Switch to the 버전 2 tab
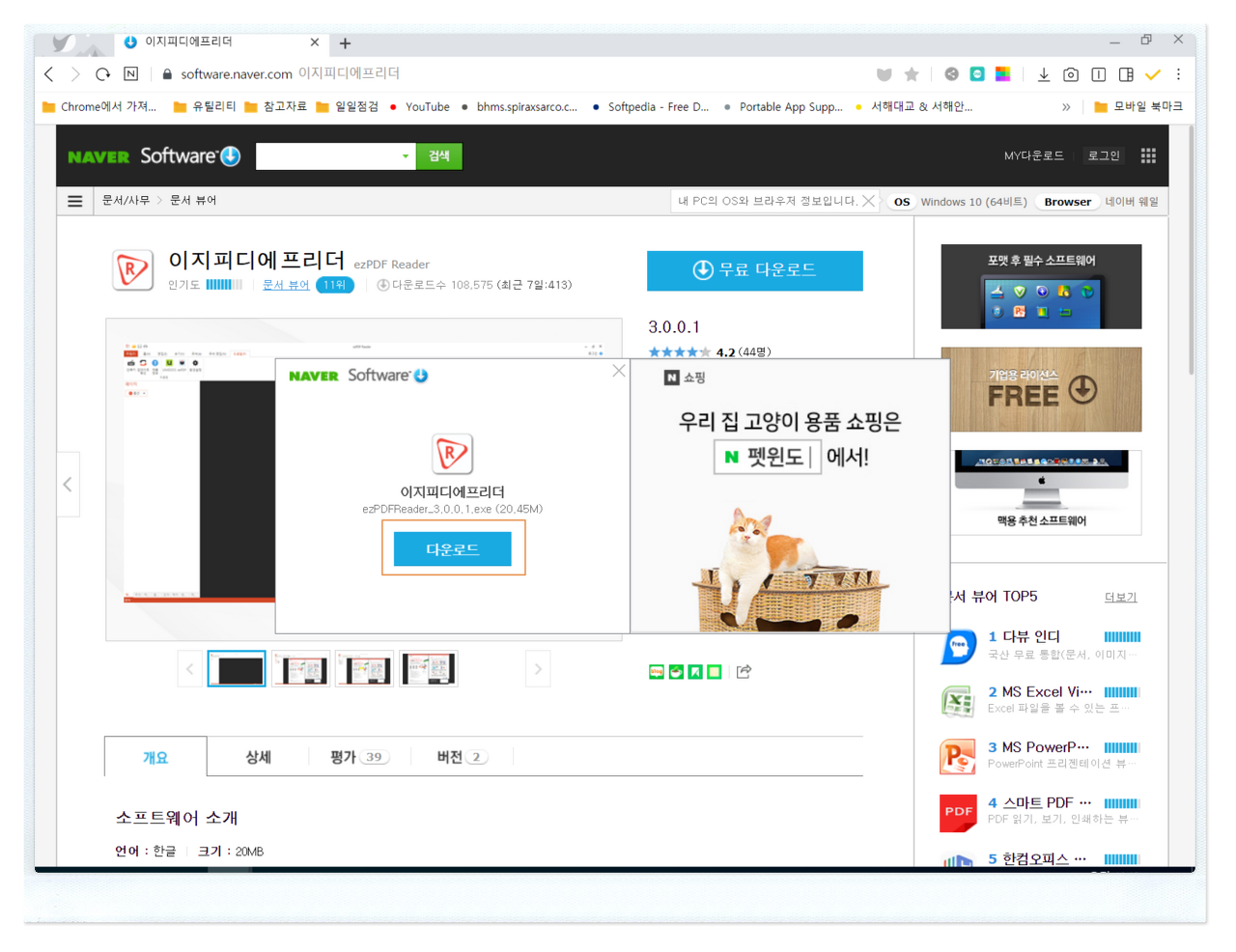1236x952 pixels. [x=462, y=757]
